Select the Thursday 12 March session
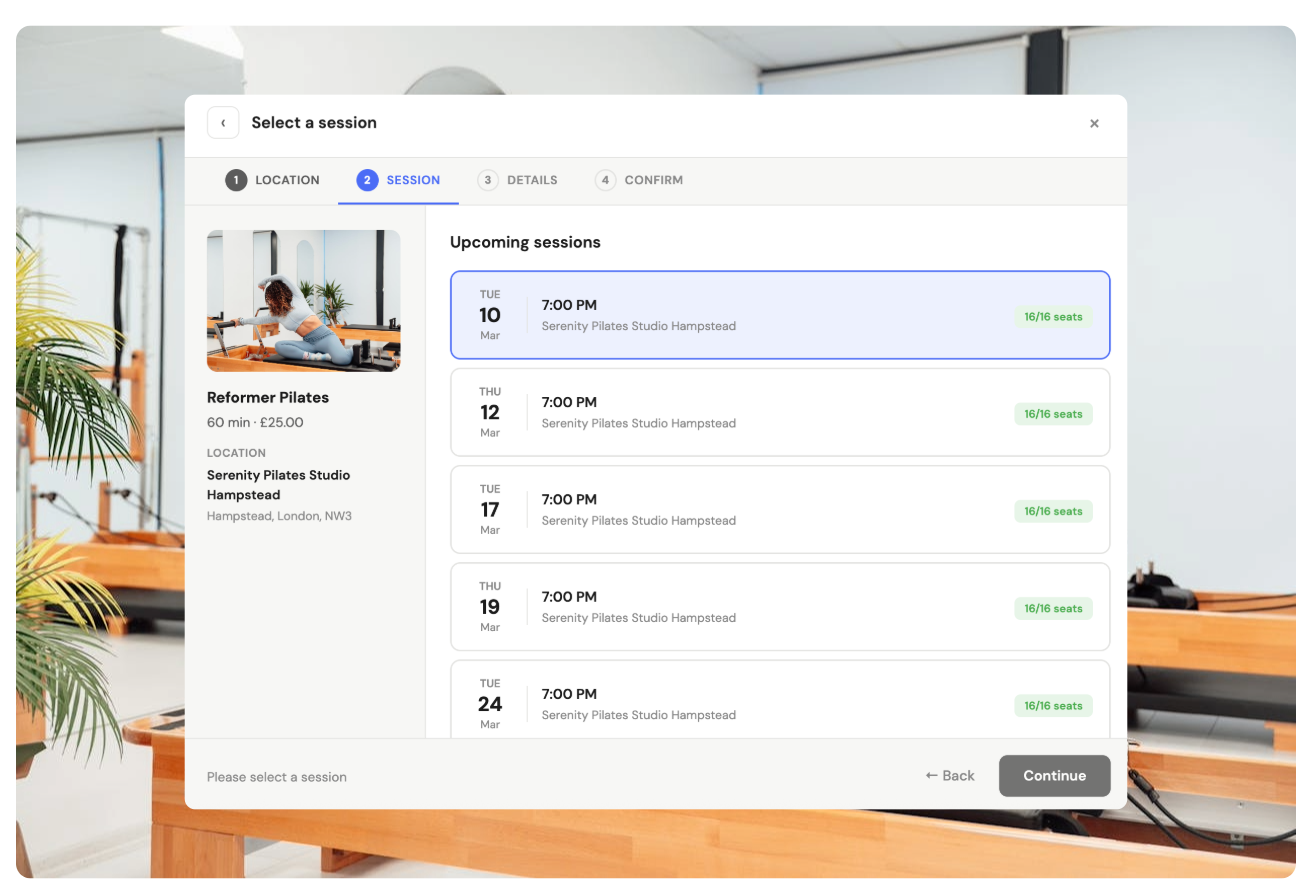 [x=779, y=412]
